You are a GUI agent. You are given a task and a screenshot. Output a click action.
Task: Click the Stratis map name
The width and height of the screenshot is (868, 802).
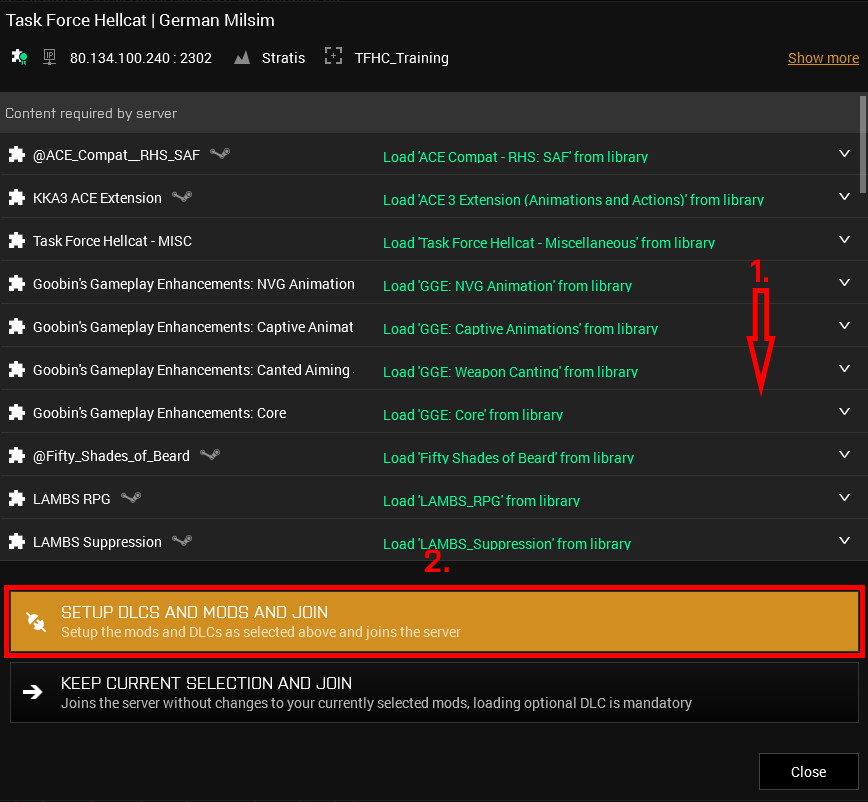[283, 58]
